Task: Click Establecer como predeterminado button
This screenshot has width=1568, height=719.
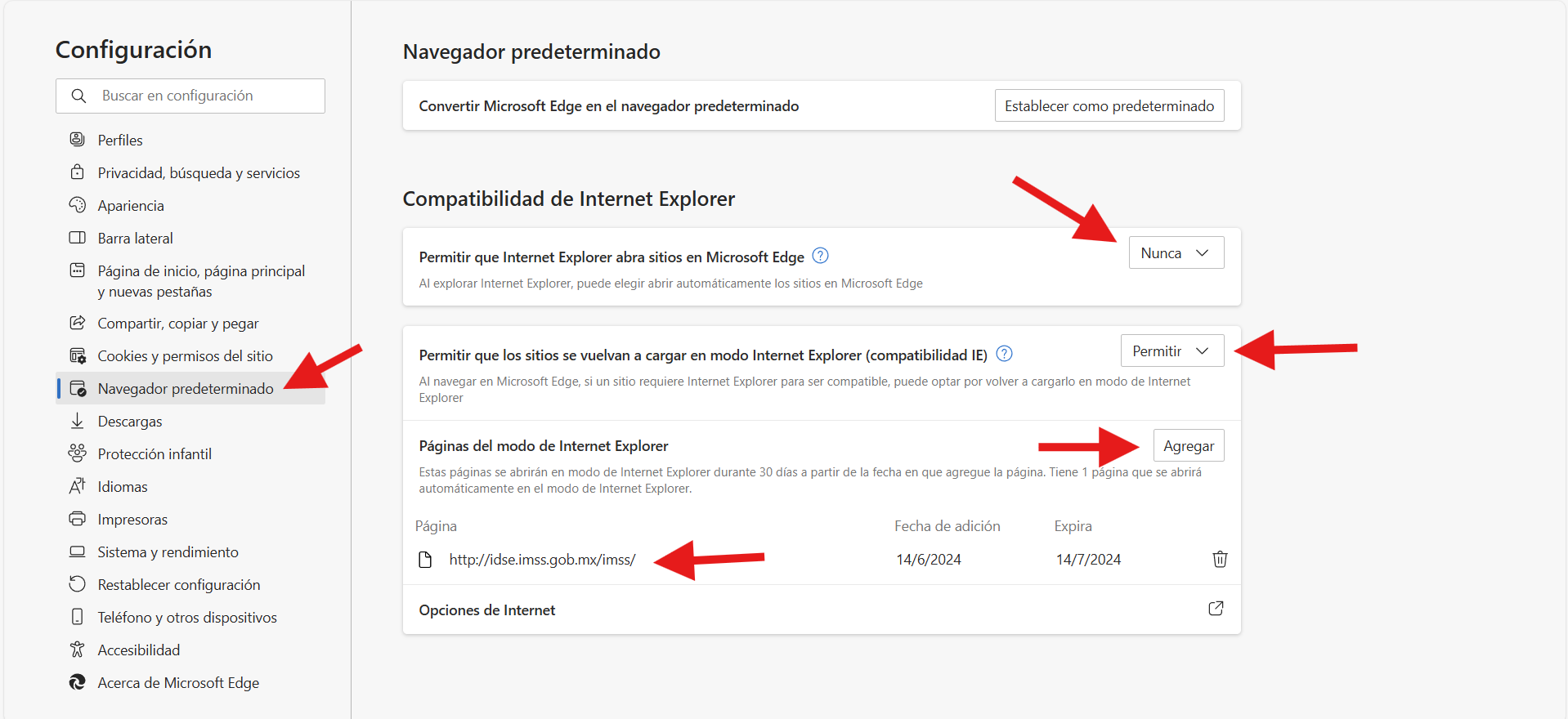Action: [1109, 105]
